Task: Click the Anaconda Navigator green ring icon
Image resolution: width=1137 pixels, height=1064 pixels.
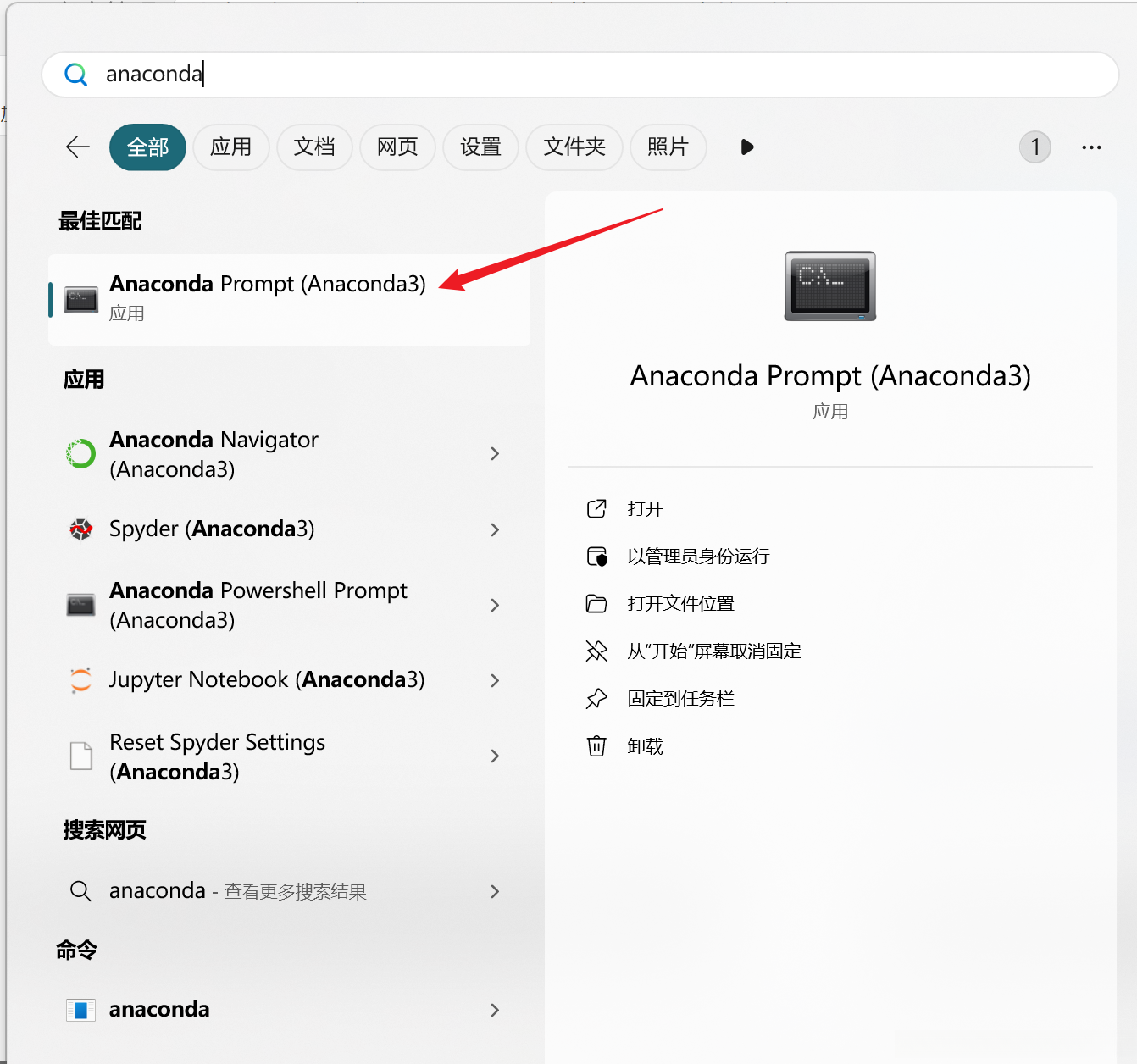Action: point(81,454)
